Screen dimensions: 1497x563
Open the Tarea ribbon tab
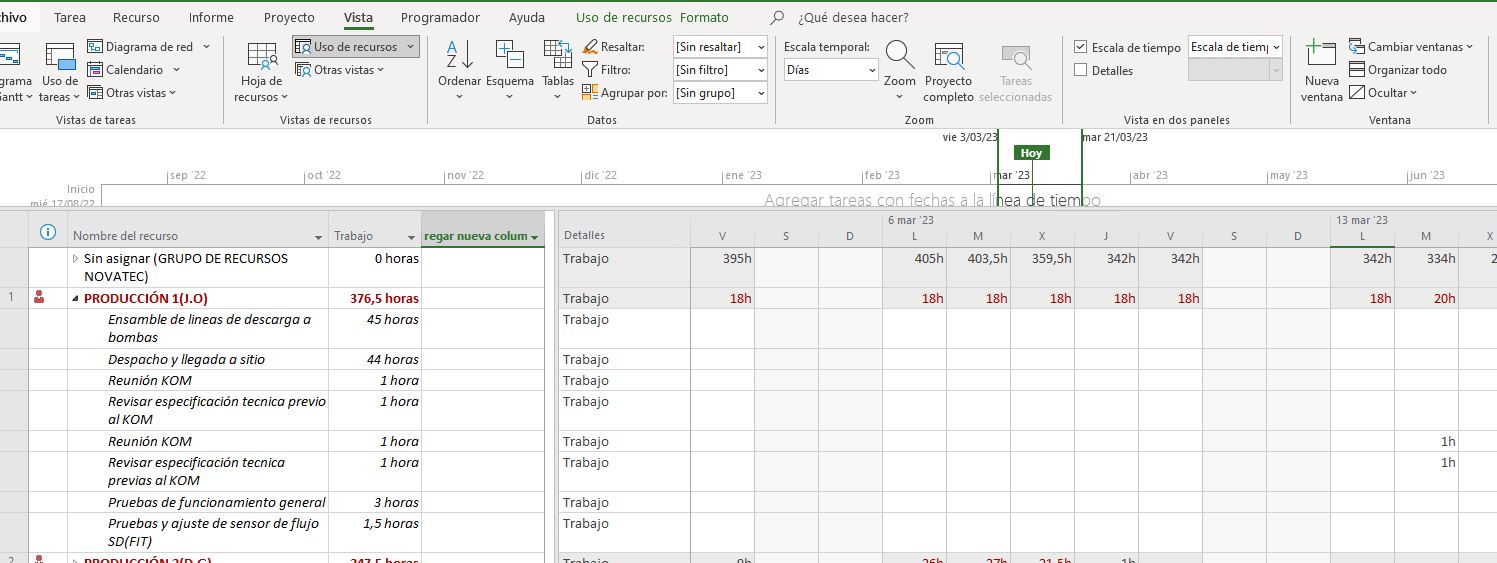(70, 17)
